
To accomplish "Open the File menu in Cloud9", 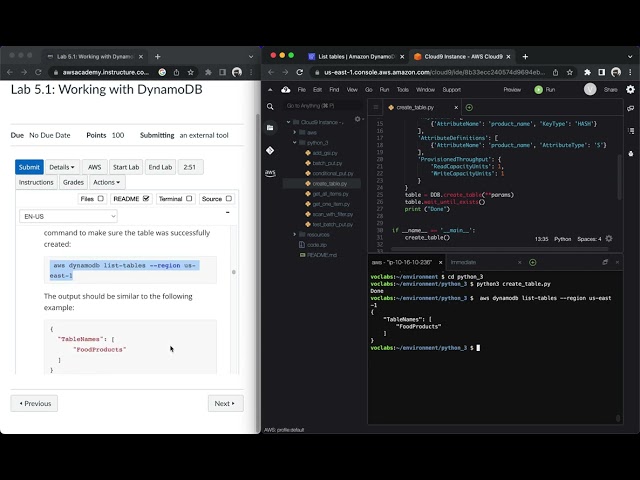I will [302, 89].
